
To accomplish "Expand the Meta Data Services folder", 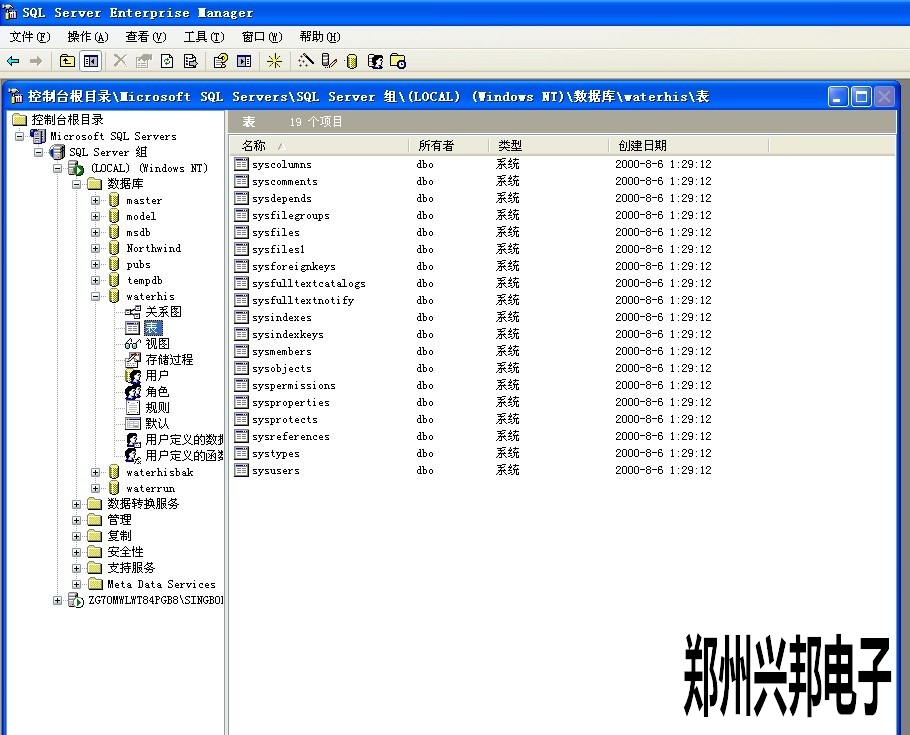I will click(x=77, y=585).
